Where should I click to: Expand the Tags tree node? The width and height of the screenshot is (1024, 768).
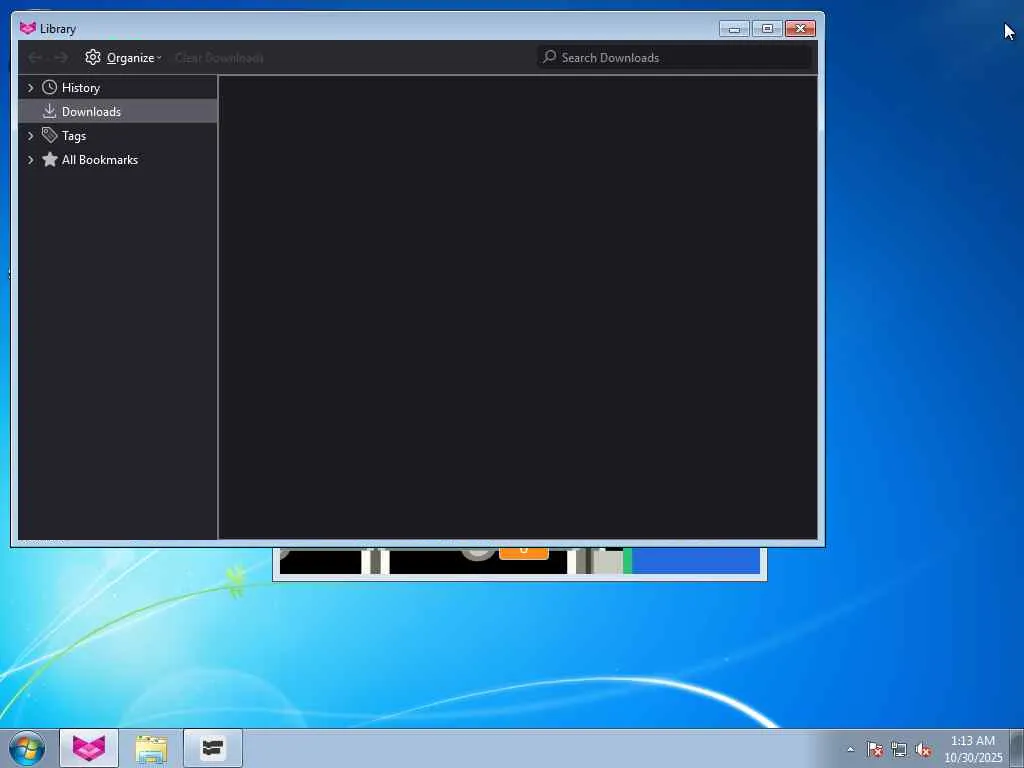(x=30, y=136)
